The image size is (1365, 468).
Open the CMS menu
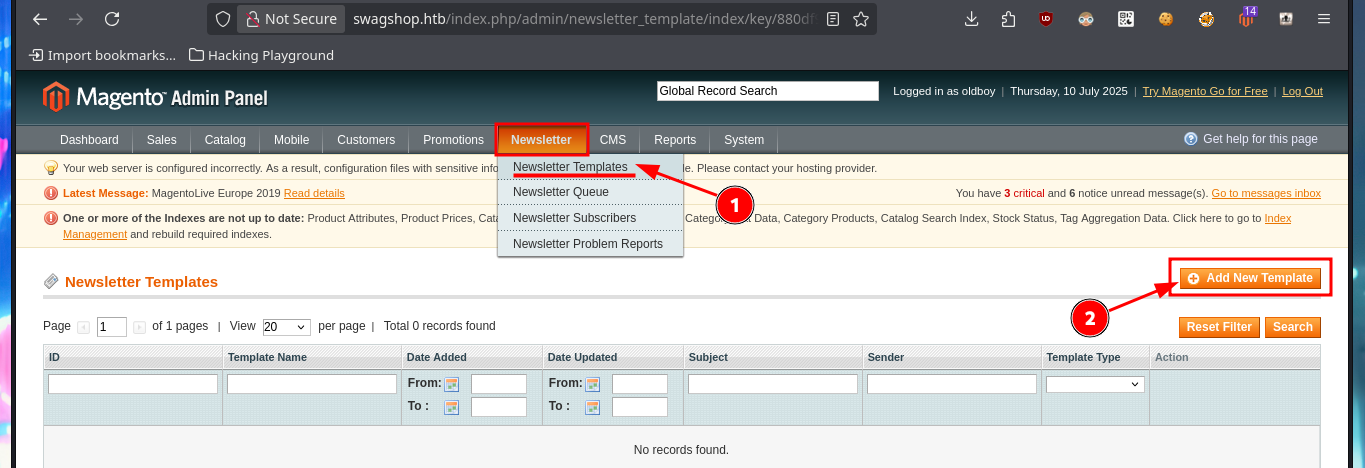click(613, 140)
